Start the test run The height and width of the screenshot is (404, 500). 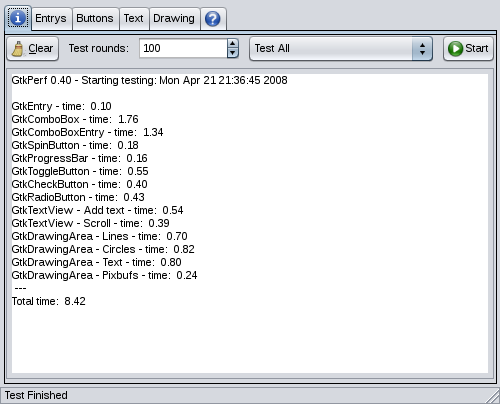pyautogui.click(x=468, y=49)
